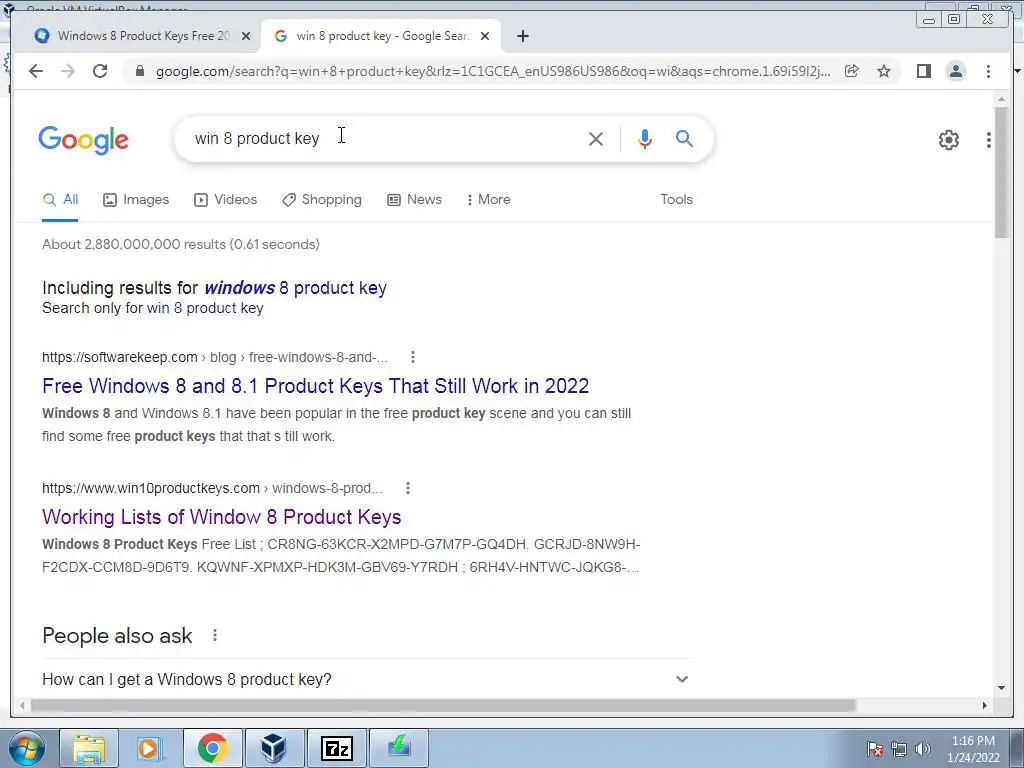Image resolution: width=1024 pixels, height=768 pixels.
Task: Open Free Windows 8 and 8.1 Product Keys result
Action: [315, 386]
